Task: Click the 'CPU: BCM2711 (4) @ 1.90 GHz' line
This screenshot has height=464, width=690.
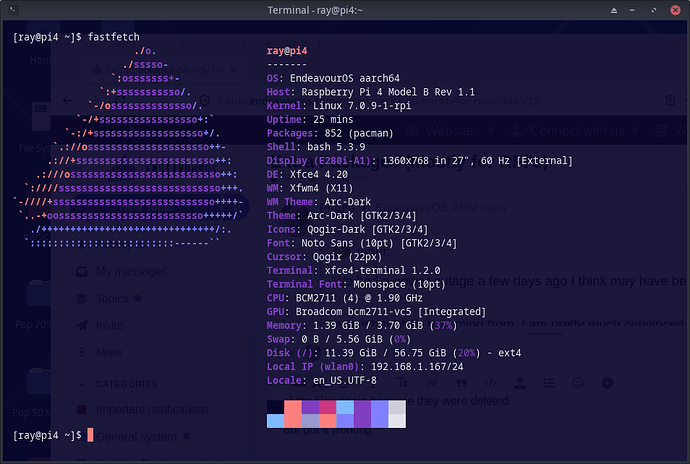Action: click(x=345, y=298)
